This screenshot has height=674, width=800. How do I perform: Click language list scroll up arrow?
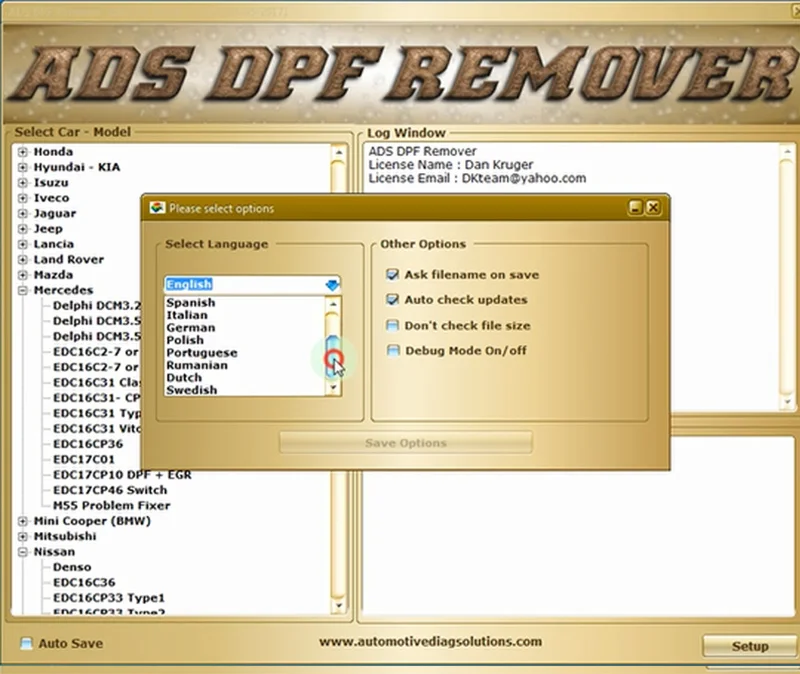pos(333,304)
